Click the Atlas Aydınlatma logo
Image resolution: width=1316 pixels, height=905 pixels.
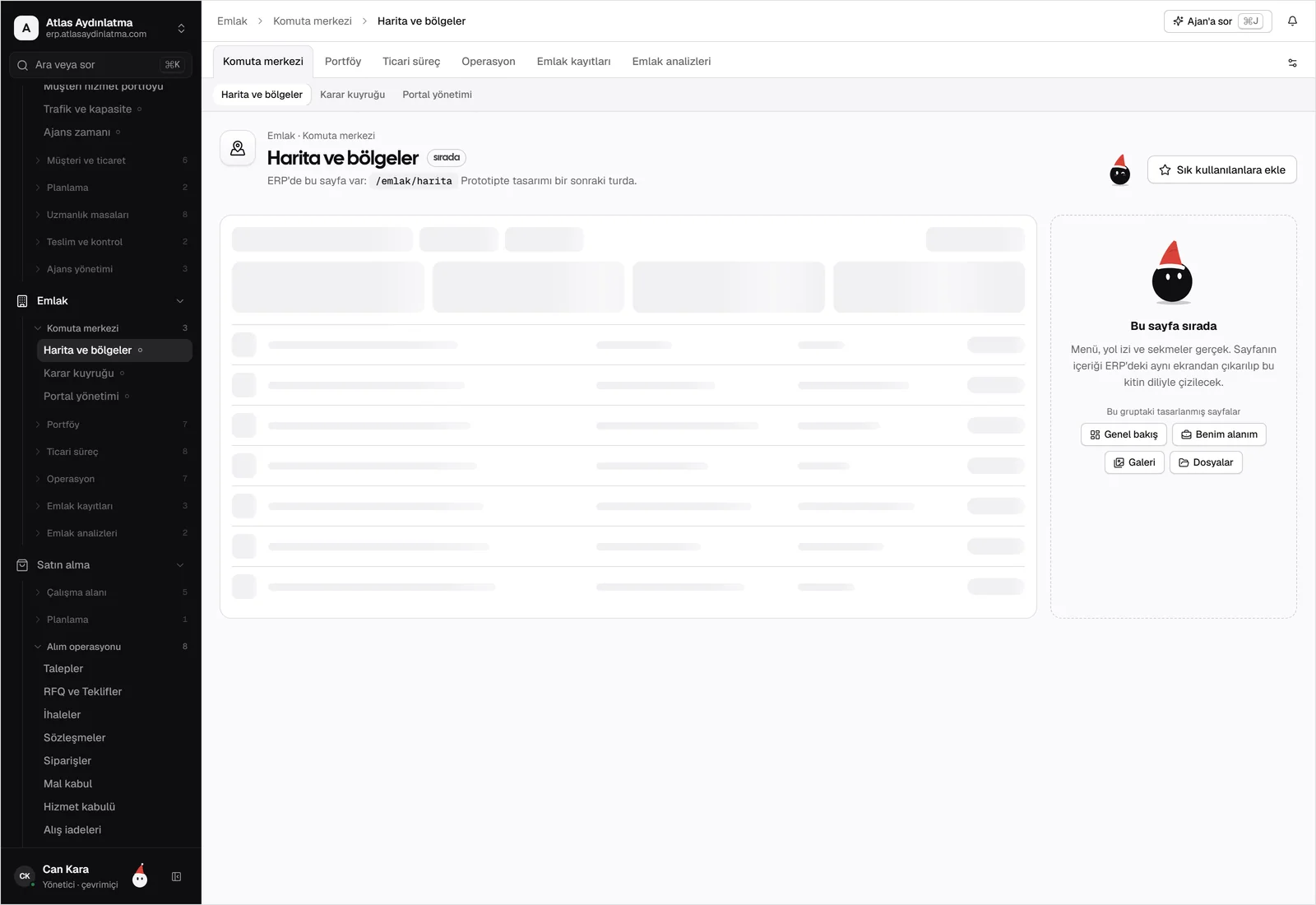pos(26,28)
